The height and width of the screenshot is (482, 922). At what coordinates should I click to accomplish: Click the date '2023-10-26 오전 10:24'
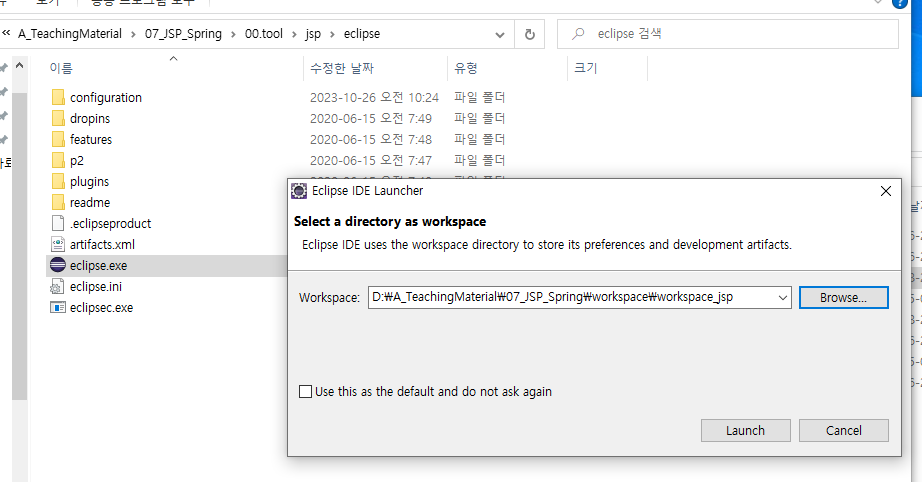375,98
